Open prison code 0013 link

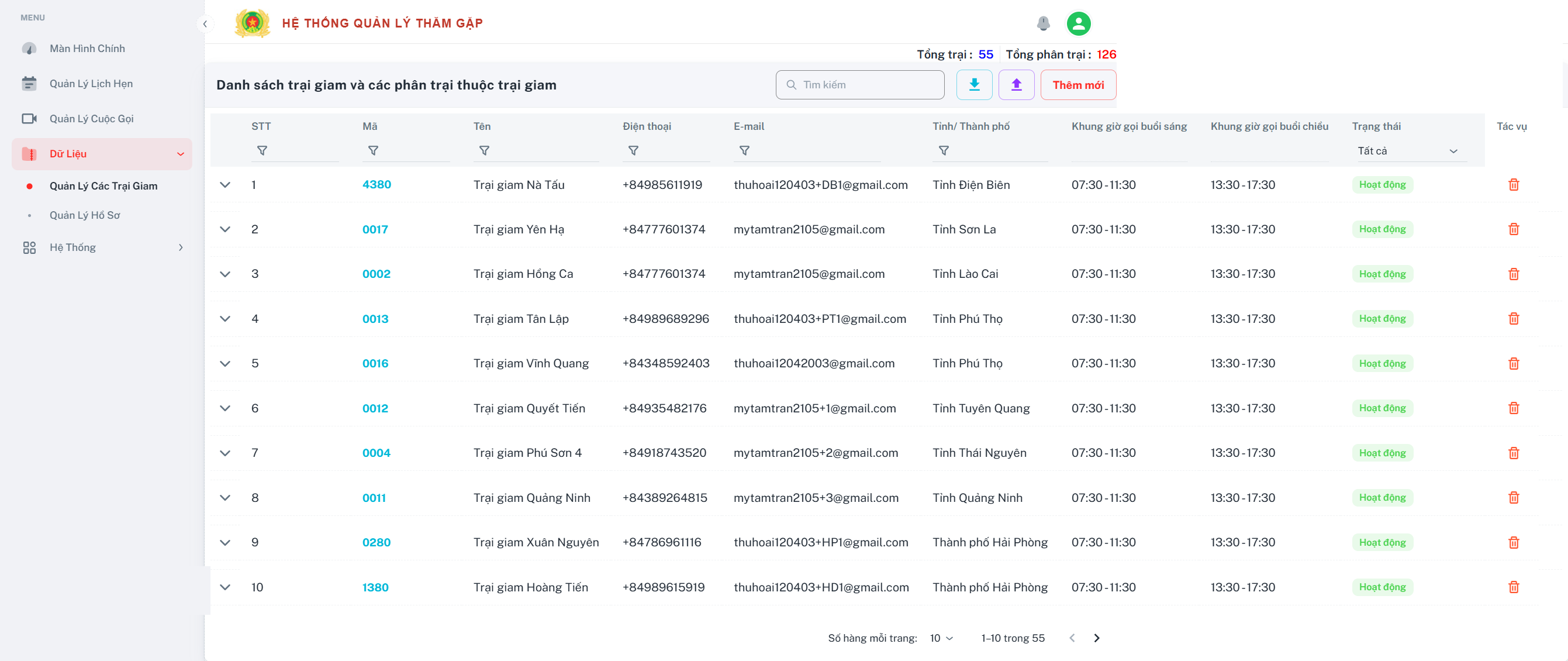375,319
